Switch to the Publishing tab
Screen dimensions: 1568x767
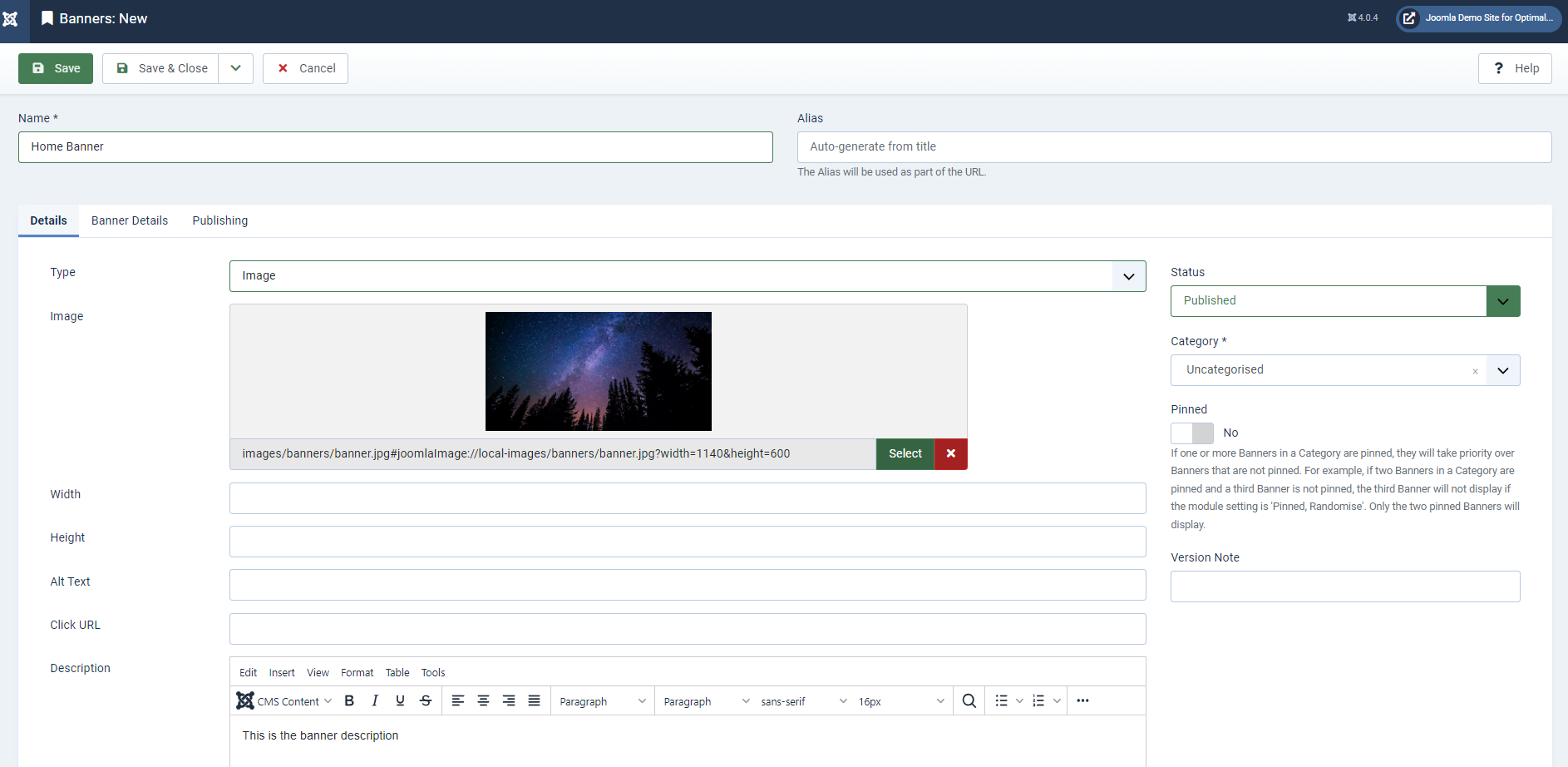click(x=220, y=220)
